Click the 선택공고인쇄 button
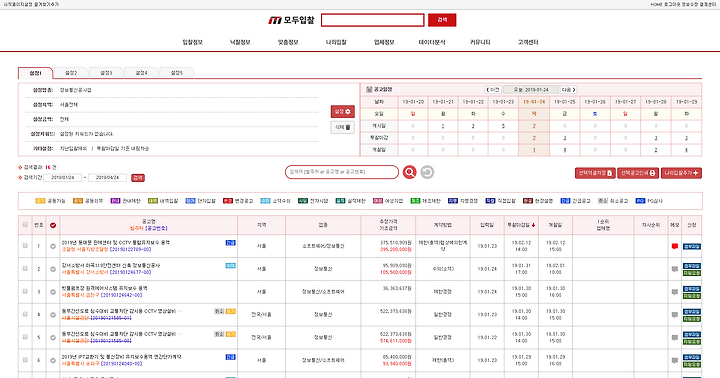Image resolution: width=720 pixels, height=378 pixels. click(638, 173)
